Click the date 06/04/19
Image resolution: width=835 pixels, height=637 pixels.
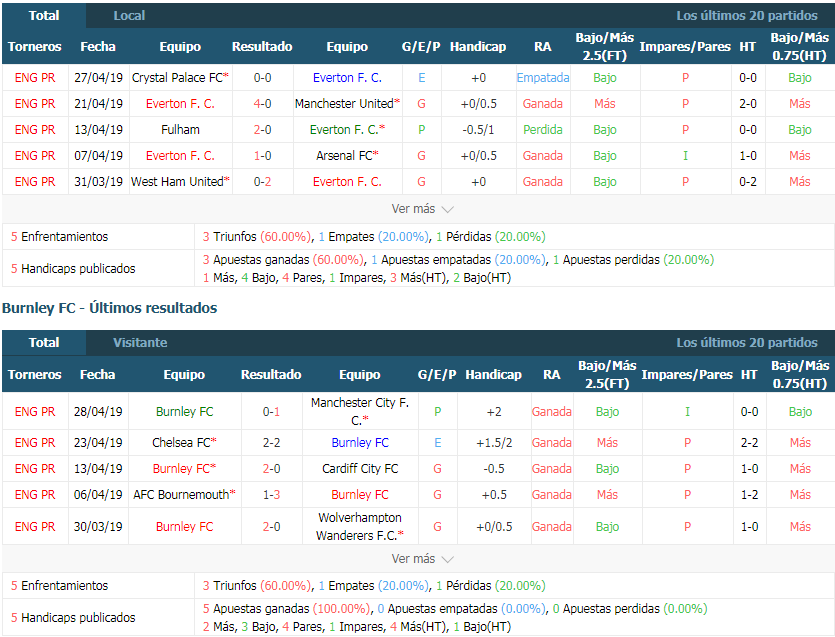[98, 495]
